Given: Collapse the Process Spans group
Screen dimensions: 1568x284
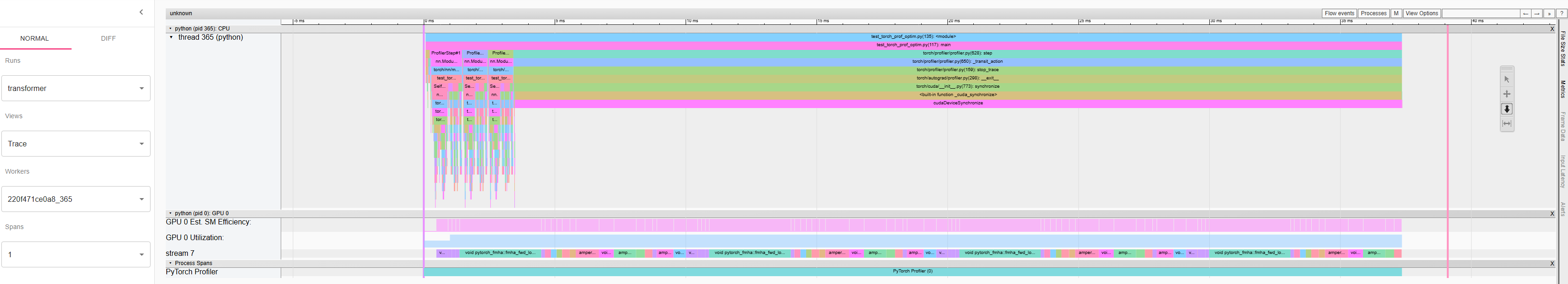Looking at the screenshot, I should pyautogui.click(x=170, y=263).
